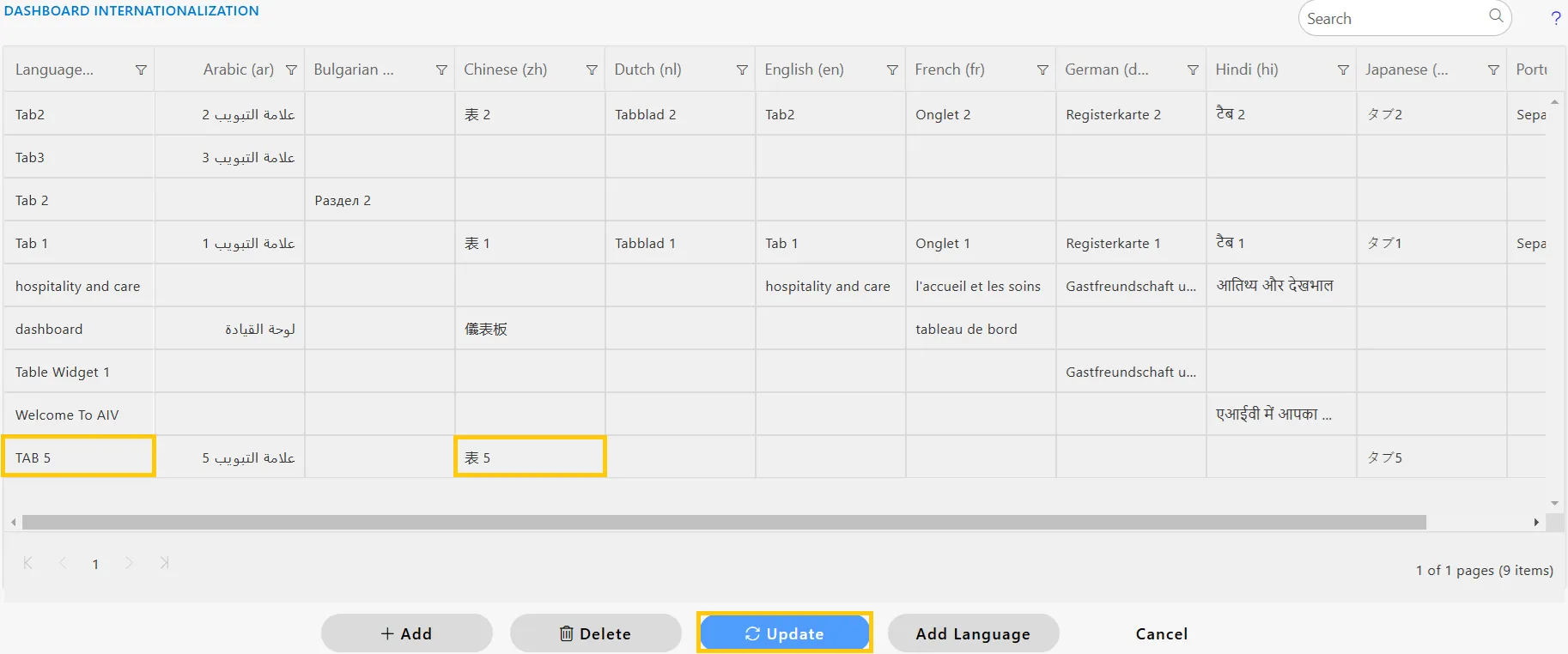Select 'Registerkarte 1' German cell

[1131, 243]
